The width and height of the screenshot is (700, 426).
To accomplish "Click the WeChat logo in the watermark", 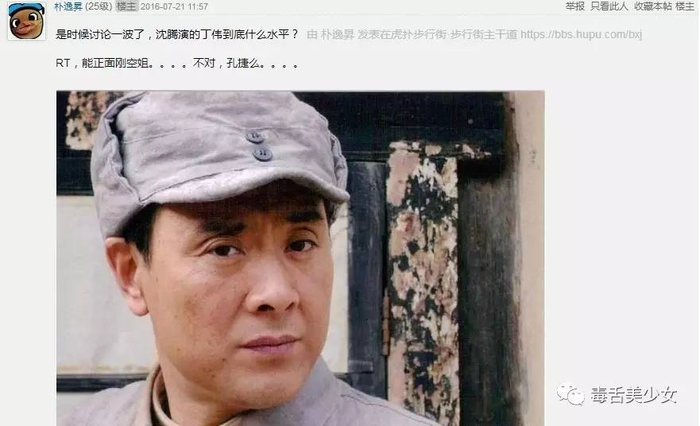I will click(x=570, y=394).
